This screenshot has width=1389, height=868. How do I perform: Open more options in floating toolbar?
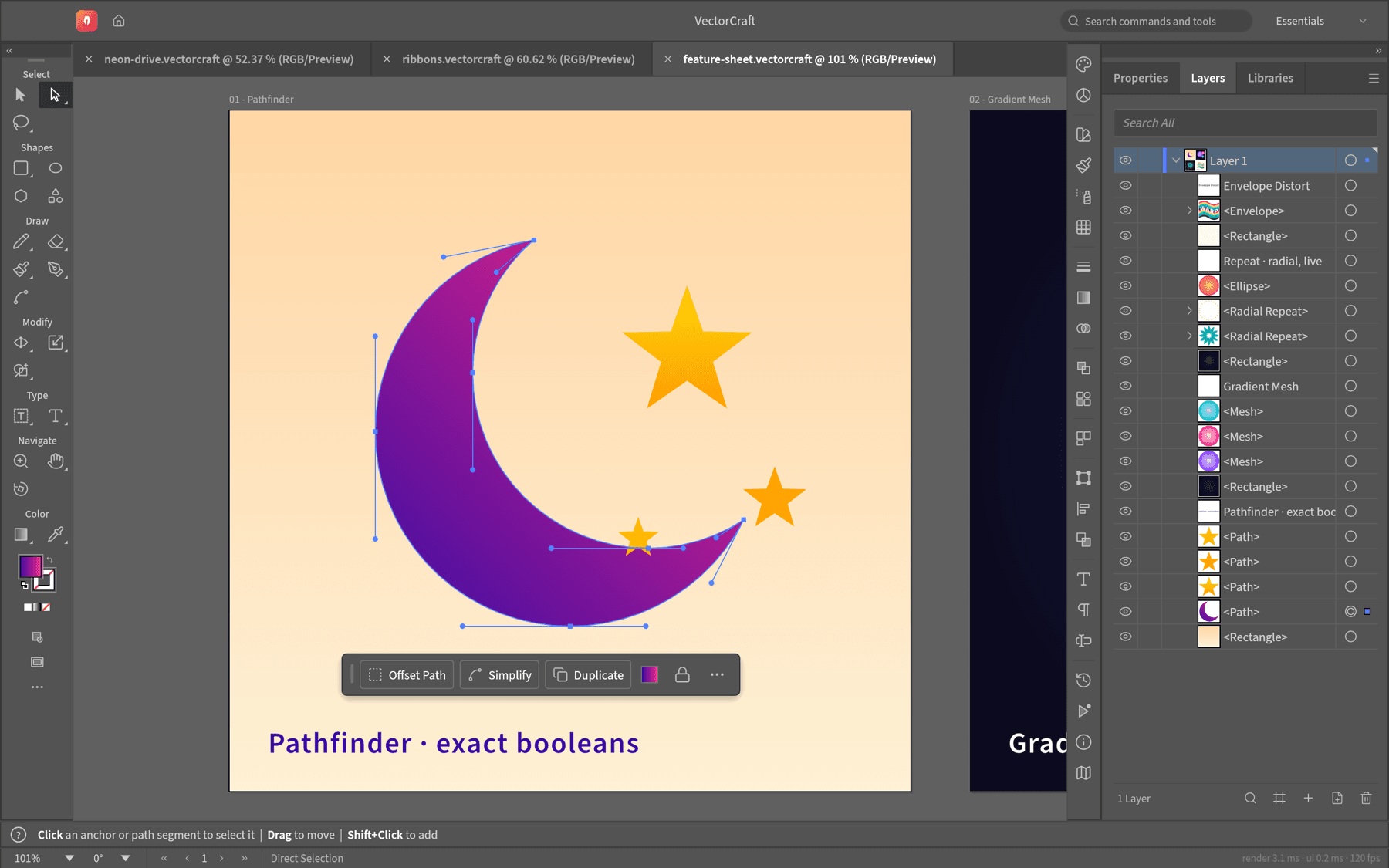tap(717, 675)
